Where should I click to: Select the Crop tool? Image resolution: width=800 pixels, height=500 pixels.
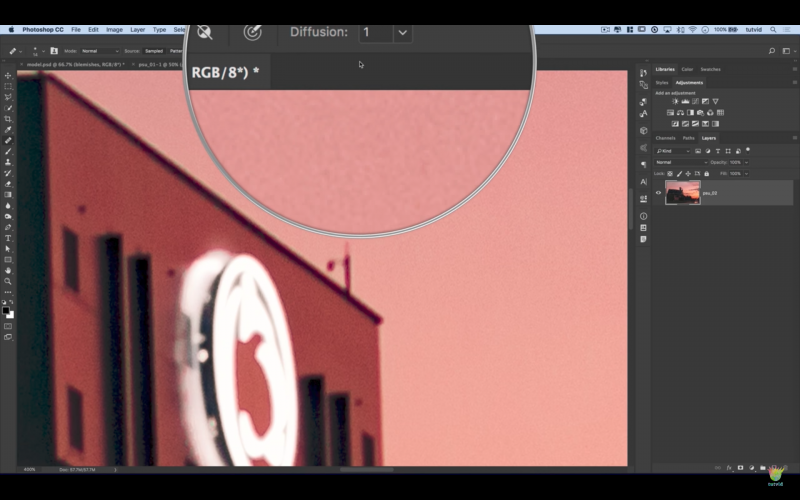tap(8, 119)
